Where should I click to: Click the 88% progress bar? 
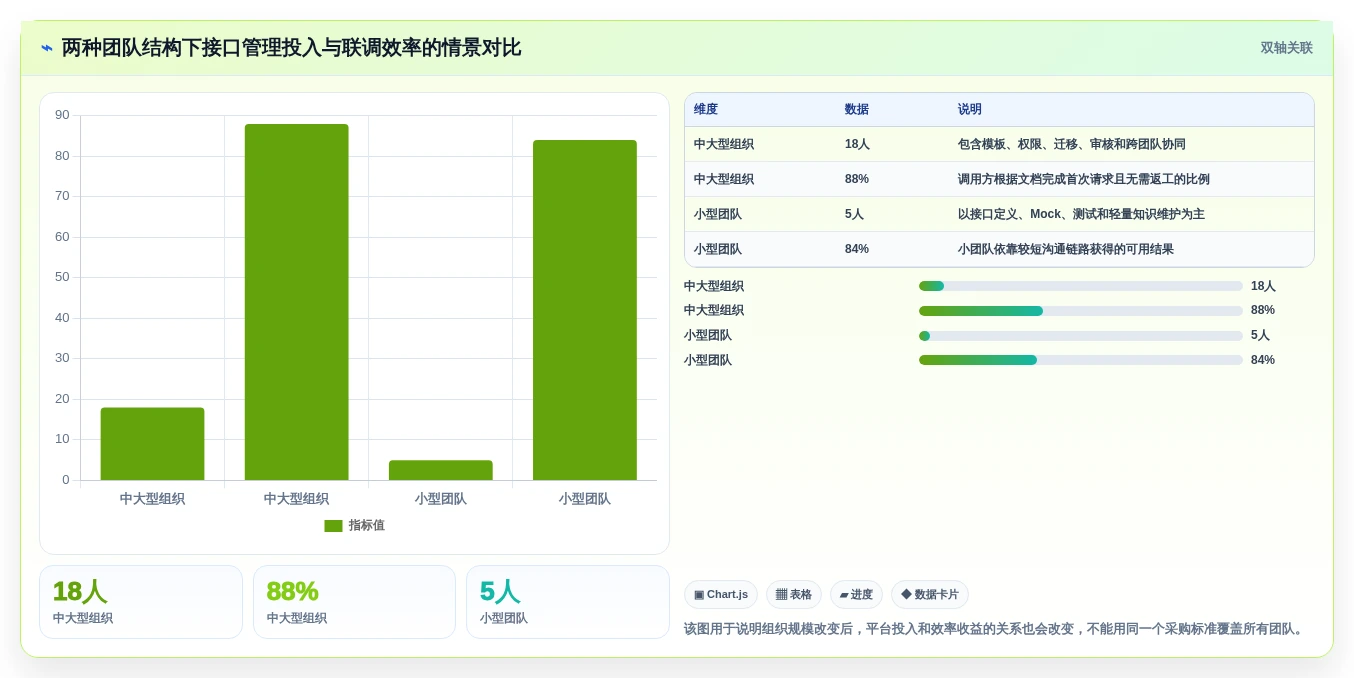tap(1081, 311)
